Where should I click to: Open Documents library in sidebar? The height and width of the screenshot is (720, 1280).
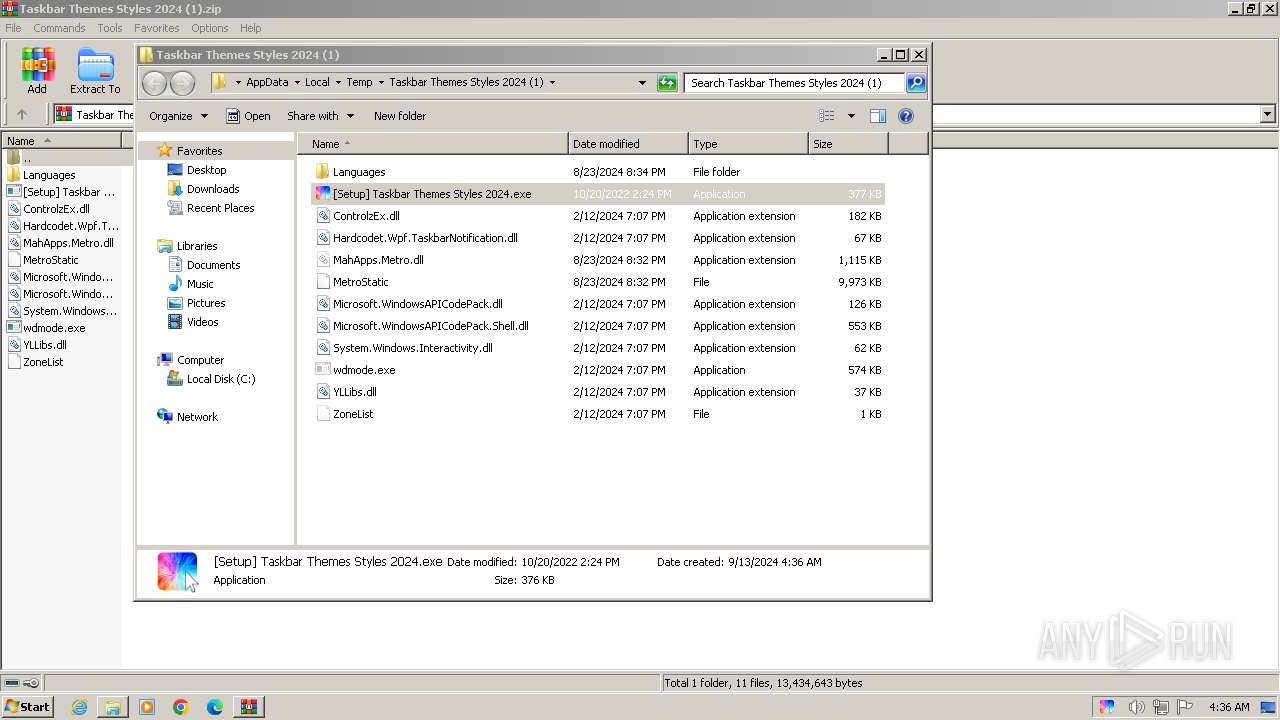click(213, 265)
